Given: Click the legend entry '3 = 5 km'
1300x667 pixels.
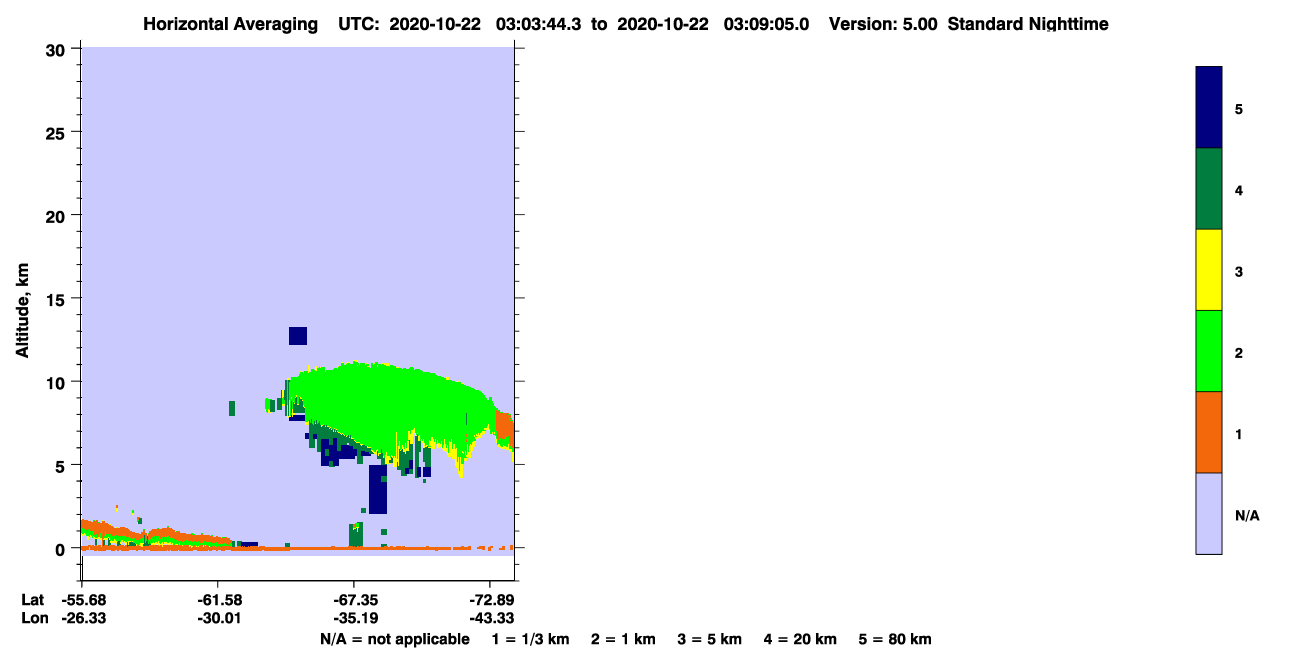Looking at the screenshot, I should [x=710, y=639].
